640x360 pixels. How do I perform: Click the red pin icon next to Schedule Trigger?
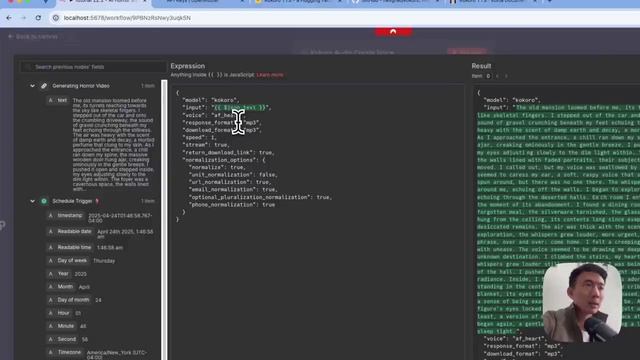coord(97,201)
